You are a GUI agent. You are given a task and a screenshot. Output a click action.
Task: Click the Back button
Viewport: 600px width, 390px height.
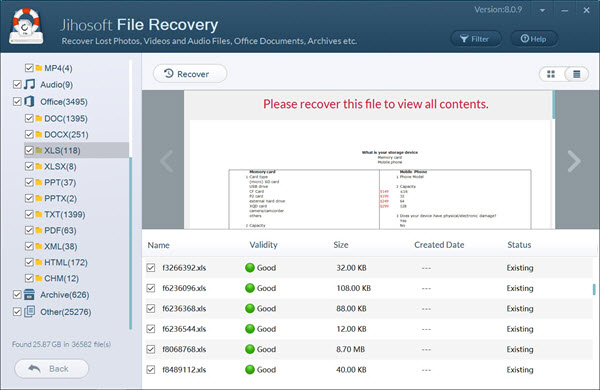point(52,369)
